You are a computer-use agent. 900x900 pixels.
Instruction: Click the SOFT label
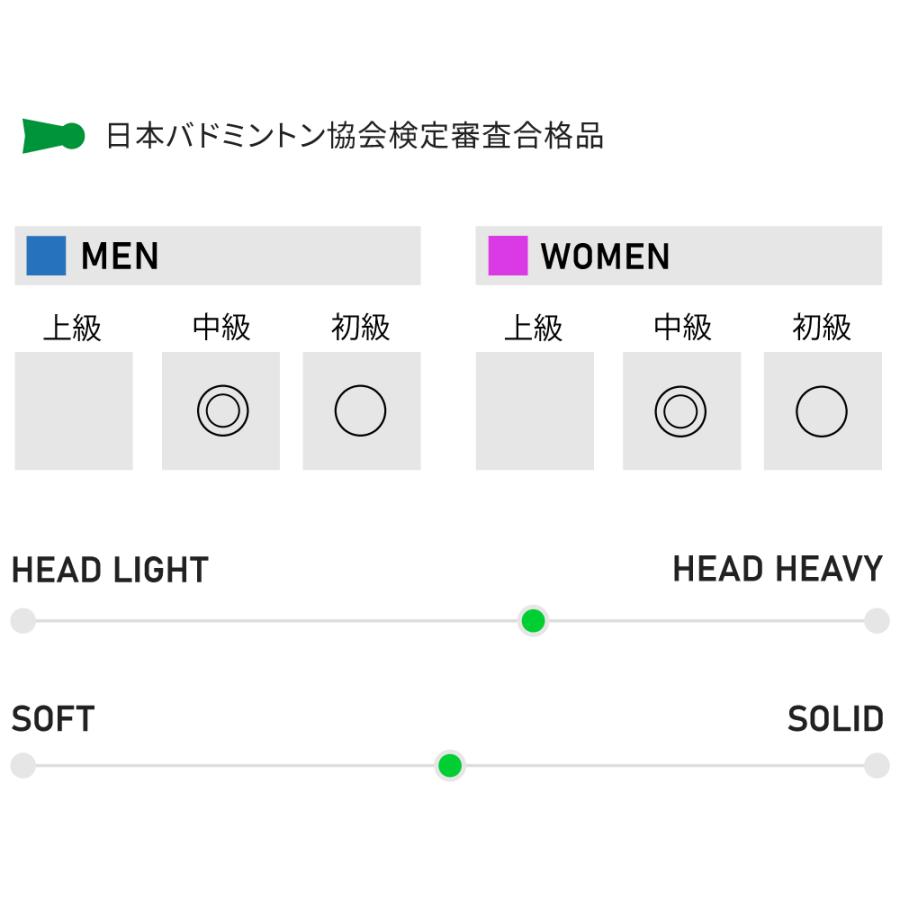53,719
